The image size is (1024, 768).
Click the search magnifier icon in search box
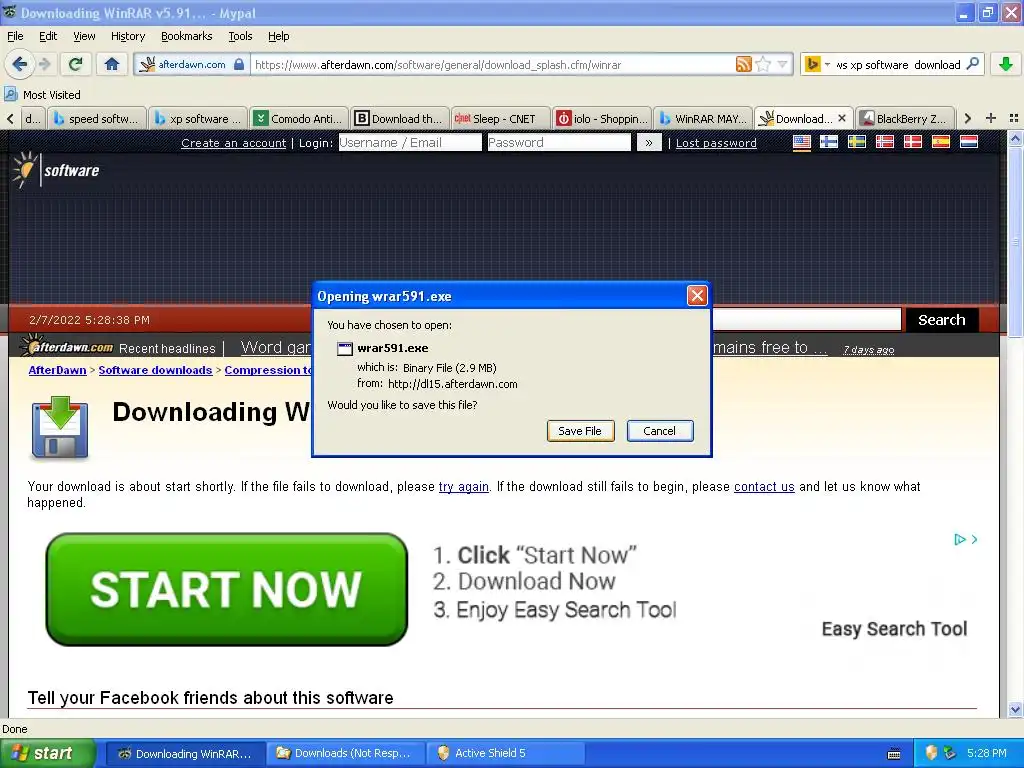tap(972, 64)
